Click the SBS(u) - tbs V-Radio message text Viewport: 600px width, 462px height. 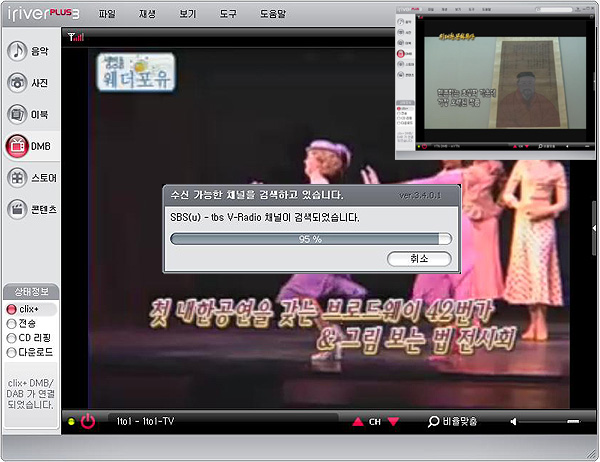(x=265, y=217)
